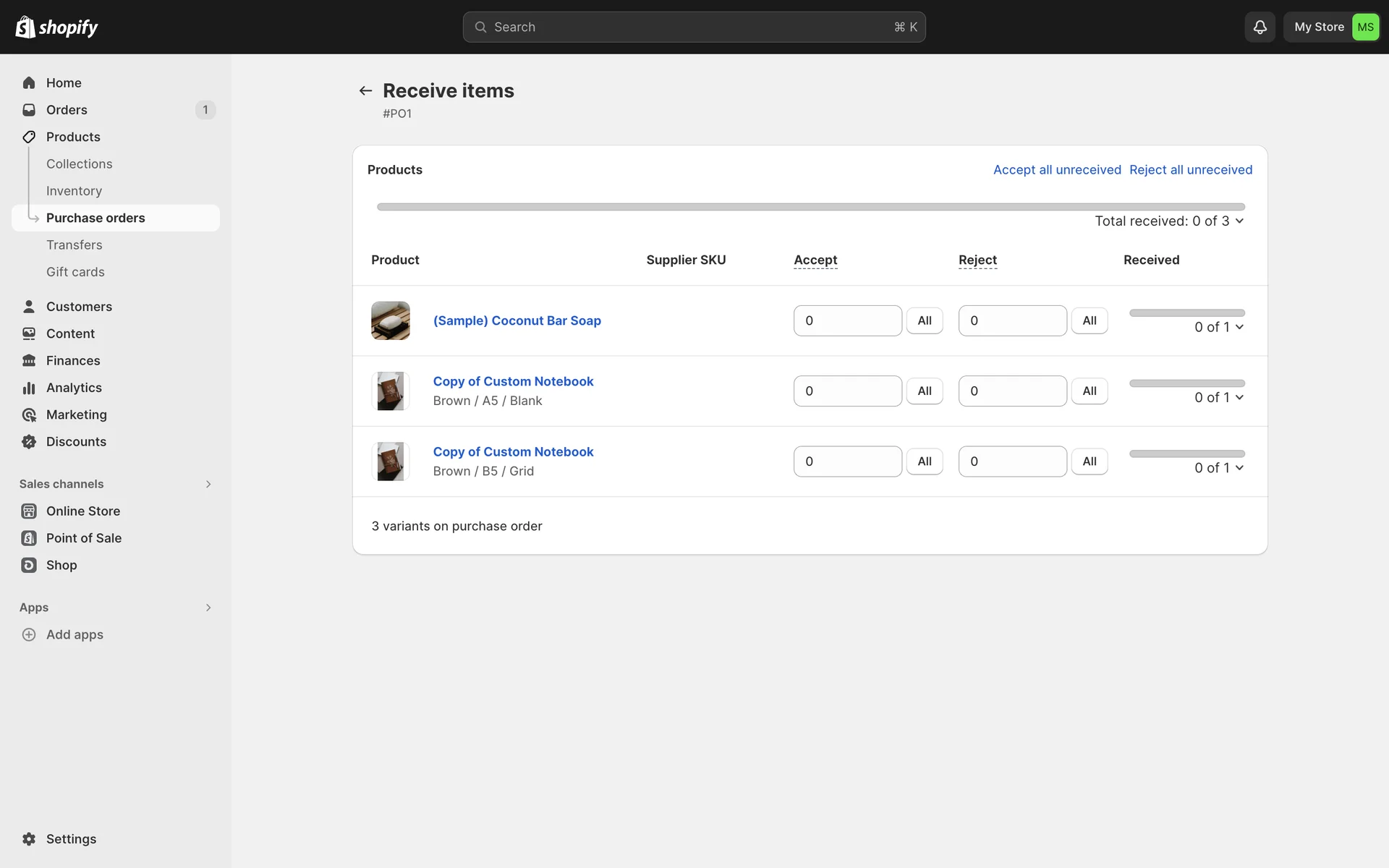This screenshot has width=1389, height=868.
Task: Expand the Sales channels section arrow
Action: click(x=208, y=484)
